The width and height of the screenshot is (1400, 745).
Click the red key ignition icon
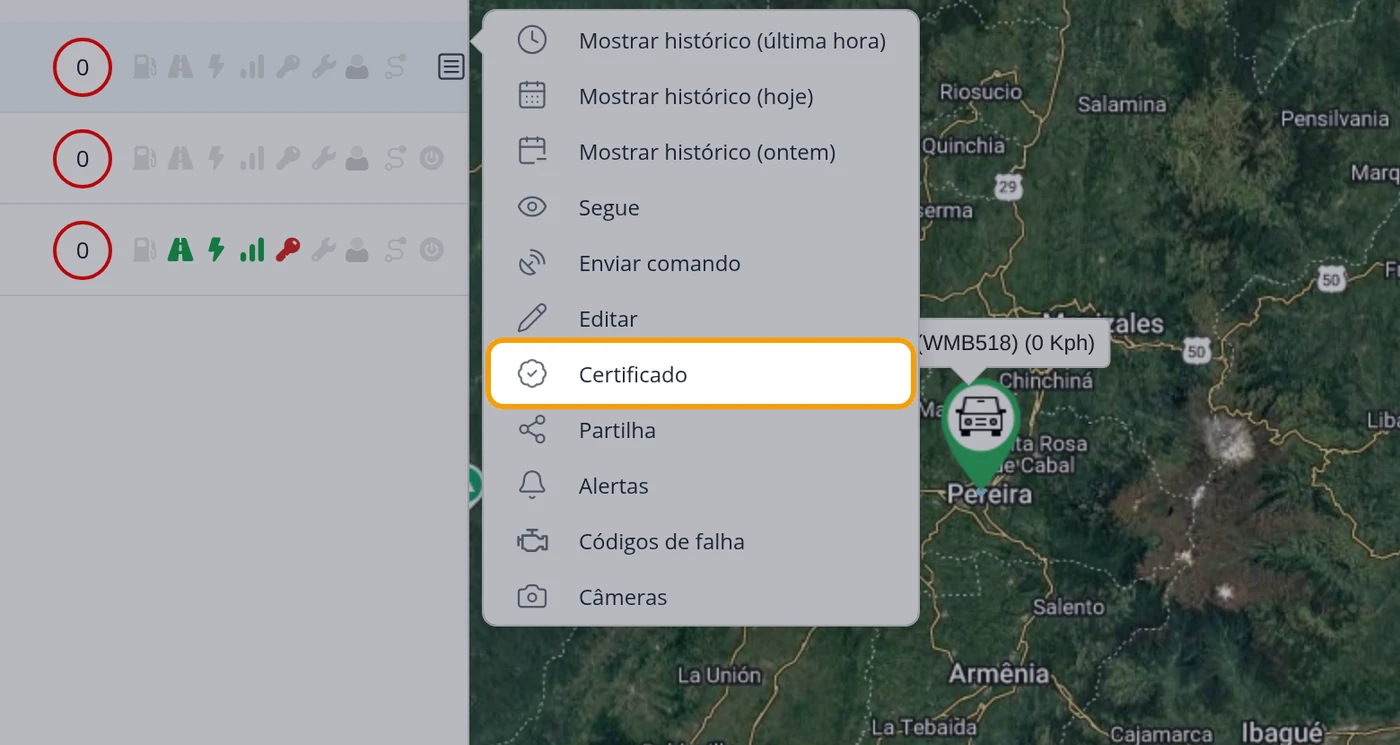pos(288,250)
